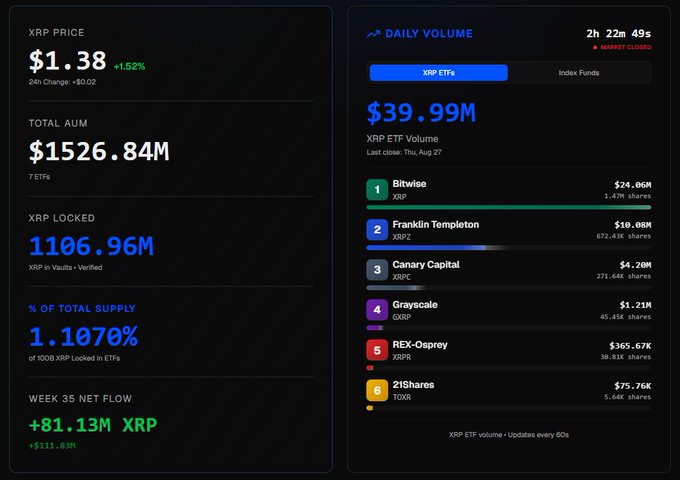Click the WEEK 35 NET FLOW heading
The image size is (680, 480).
[x=80, y=399]
